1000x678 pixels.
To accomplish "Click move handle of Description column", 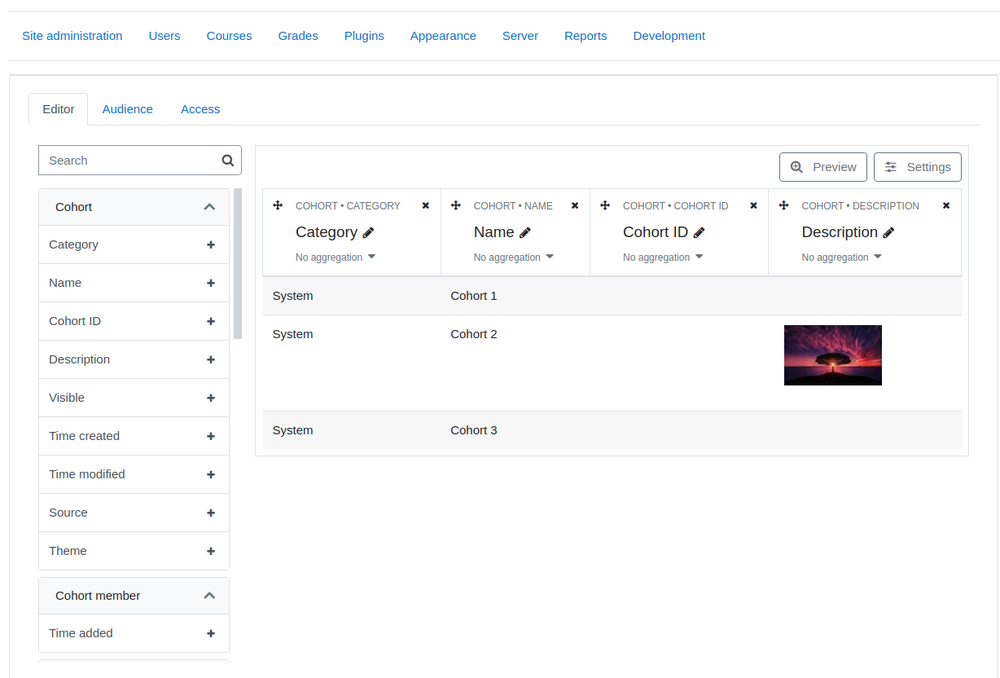I will (x=784, y=205).
